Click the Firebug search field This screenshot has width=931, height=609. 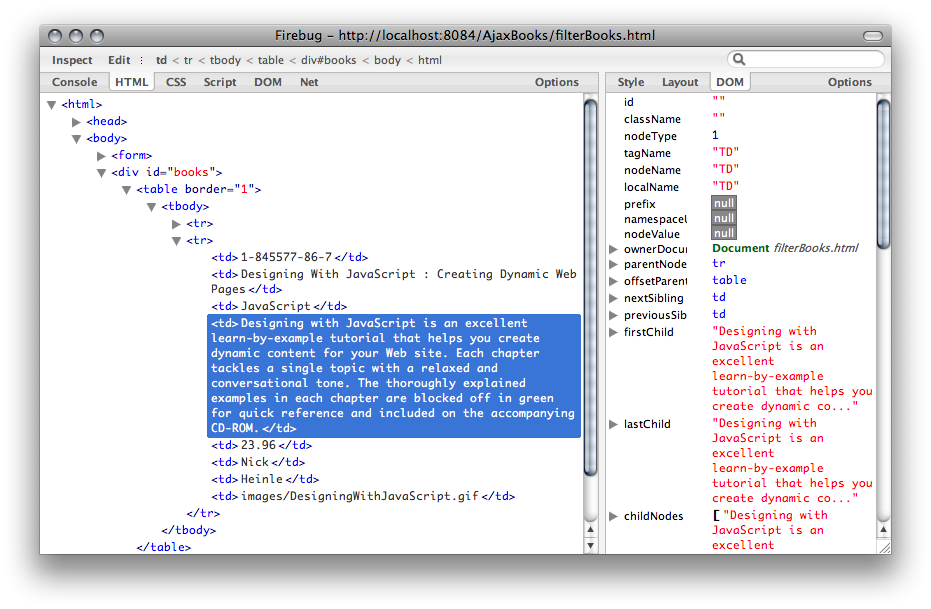[x=806, y=59]
